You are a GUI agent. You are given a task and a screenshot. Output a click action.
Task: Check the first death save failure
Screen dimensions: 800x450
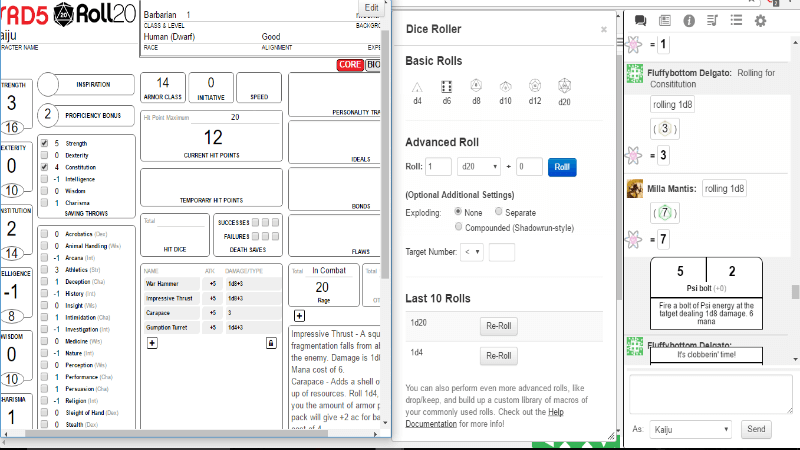[x=256, y=236]
